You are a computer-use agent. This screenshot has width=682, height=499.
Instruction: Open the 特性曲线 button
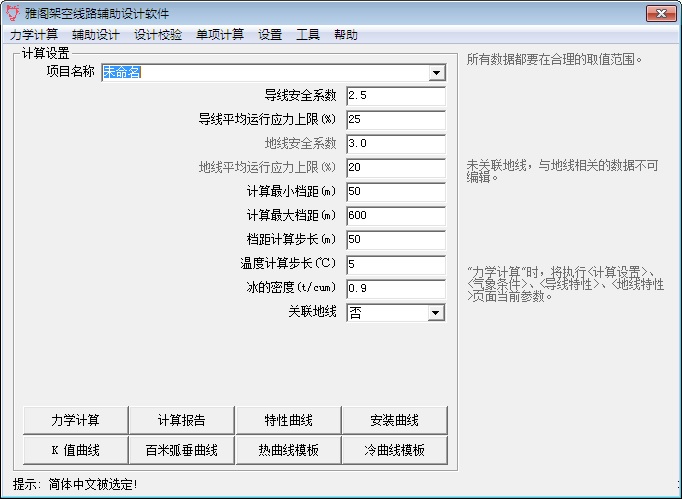coord(288,420)
